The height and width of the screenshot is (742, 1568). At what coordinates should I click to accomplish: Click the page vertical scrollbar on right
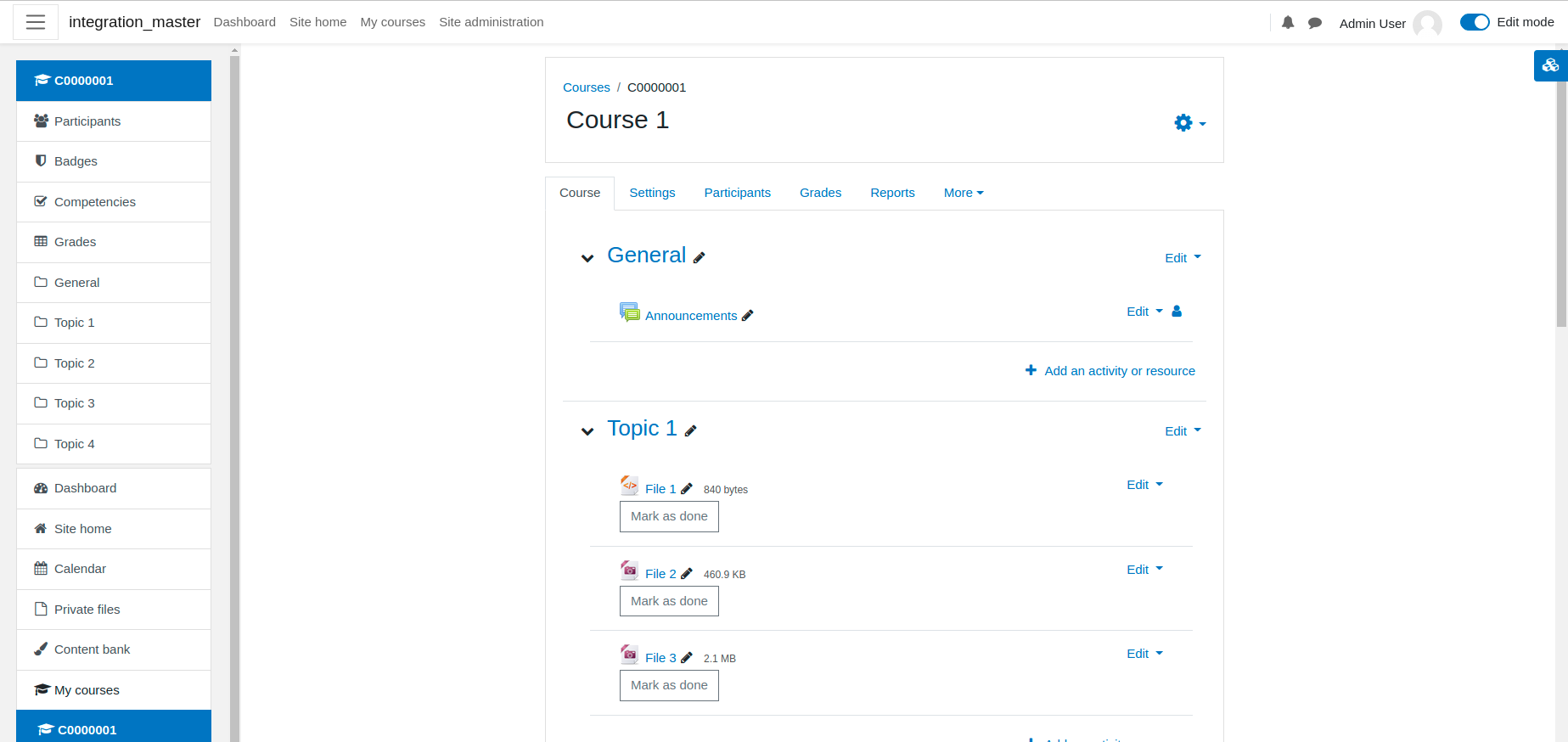pyautogui.click(x=1561, y=204)
